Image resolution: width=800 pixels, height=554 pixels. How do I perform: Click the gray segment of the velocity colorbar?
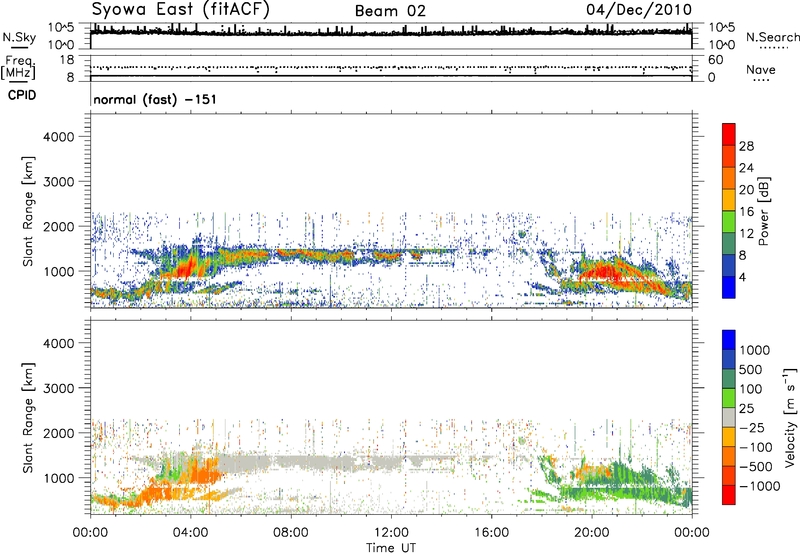click(729, 417)
